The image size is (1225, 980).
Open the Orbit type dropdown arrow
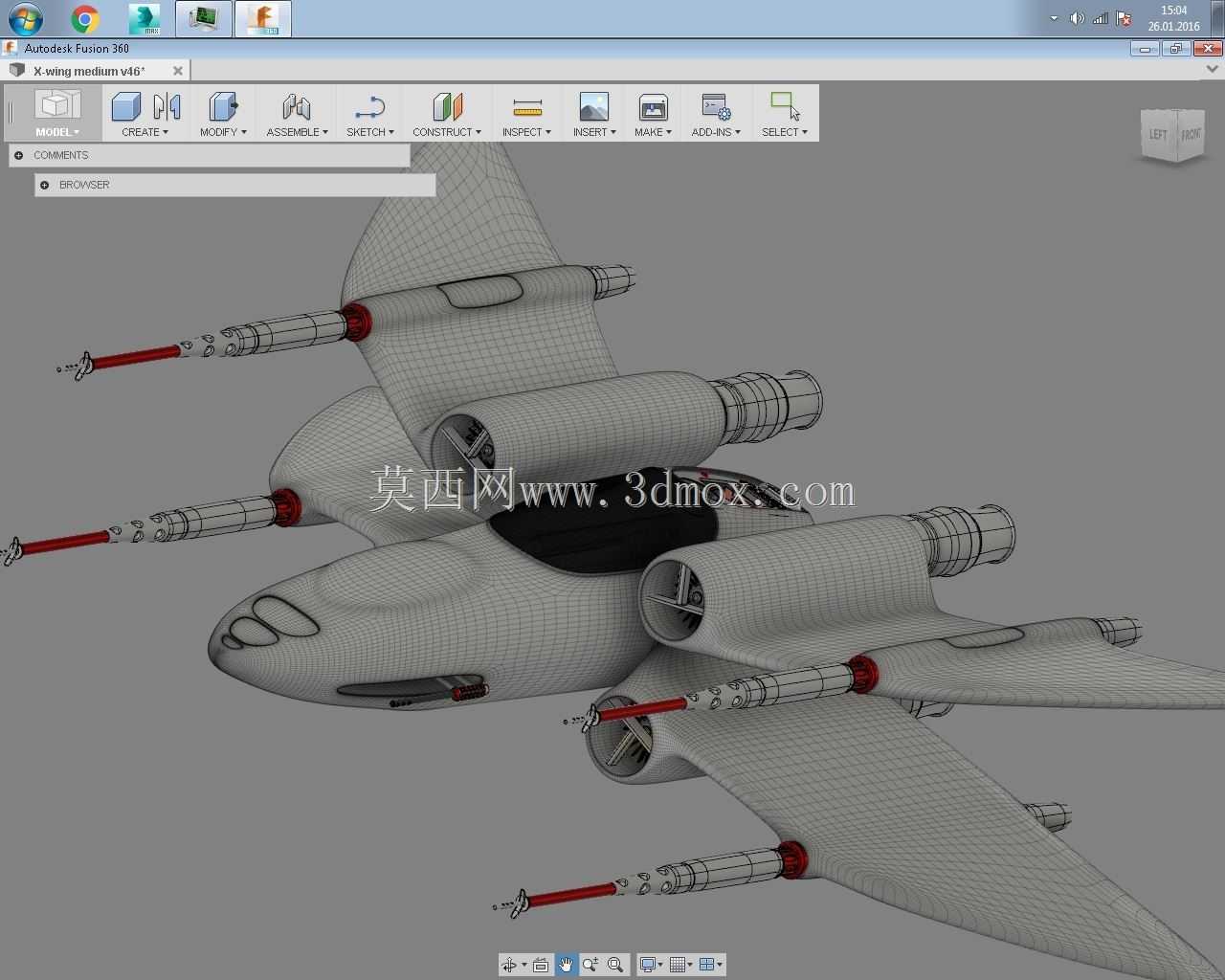[523, 965]
